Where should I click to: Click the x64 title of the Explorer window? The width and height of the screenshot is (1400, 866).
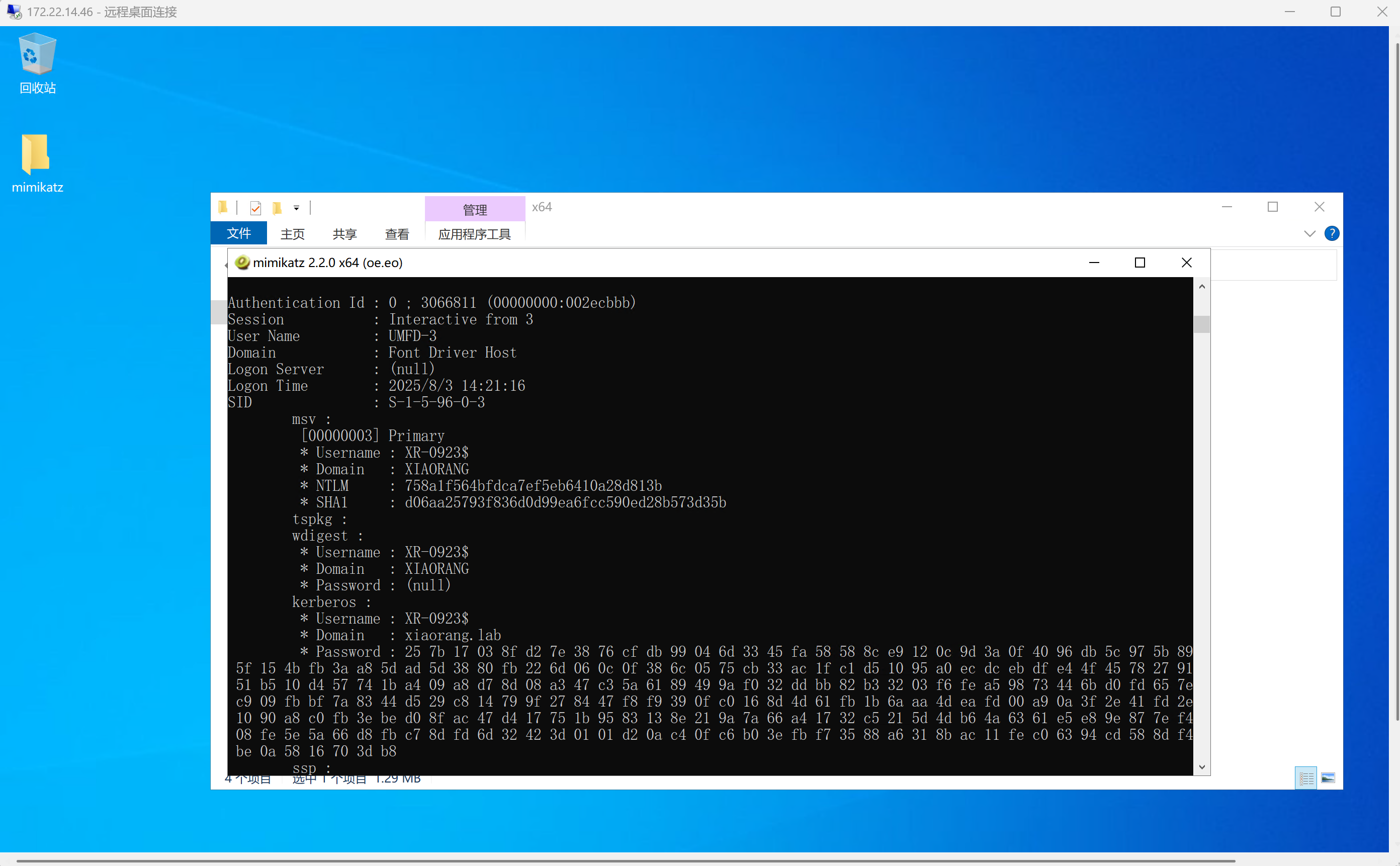click(542, 207)
